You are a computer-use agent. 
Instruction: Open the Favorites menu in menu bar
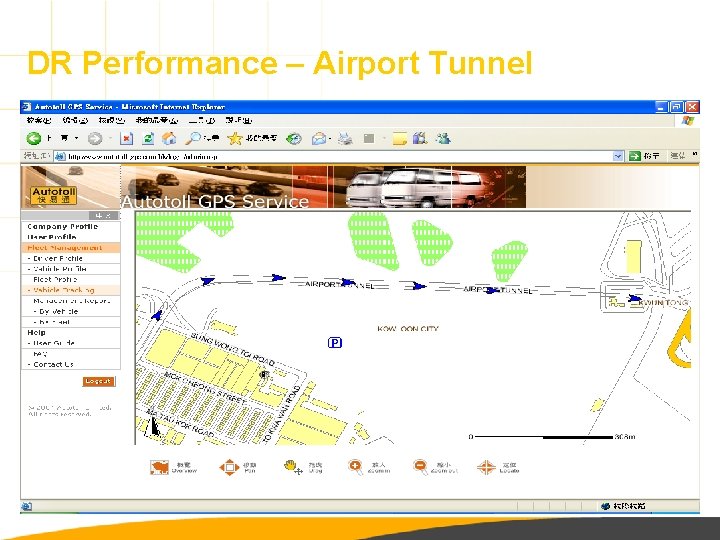click(156, 120)
